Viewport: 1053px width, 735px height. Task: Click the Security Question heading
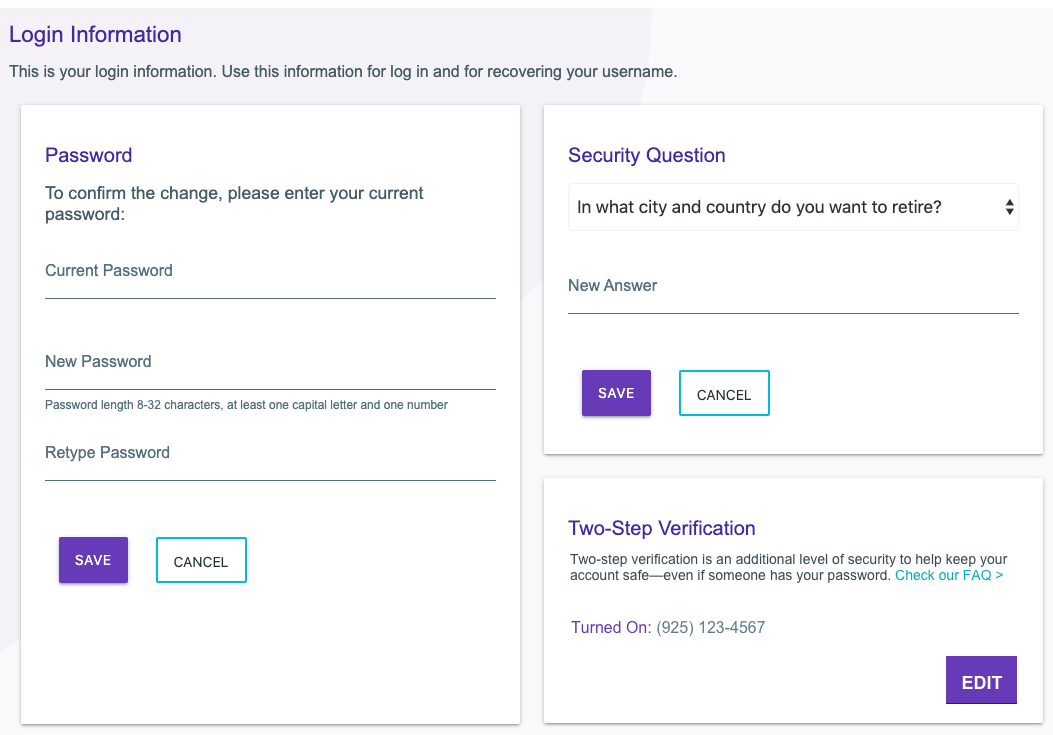pyautogui.click(x=647, y=155)
